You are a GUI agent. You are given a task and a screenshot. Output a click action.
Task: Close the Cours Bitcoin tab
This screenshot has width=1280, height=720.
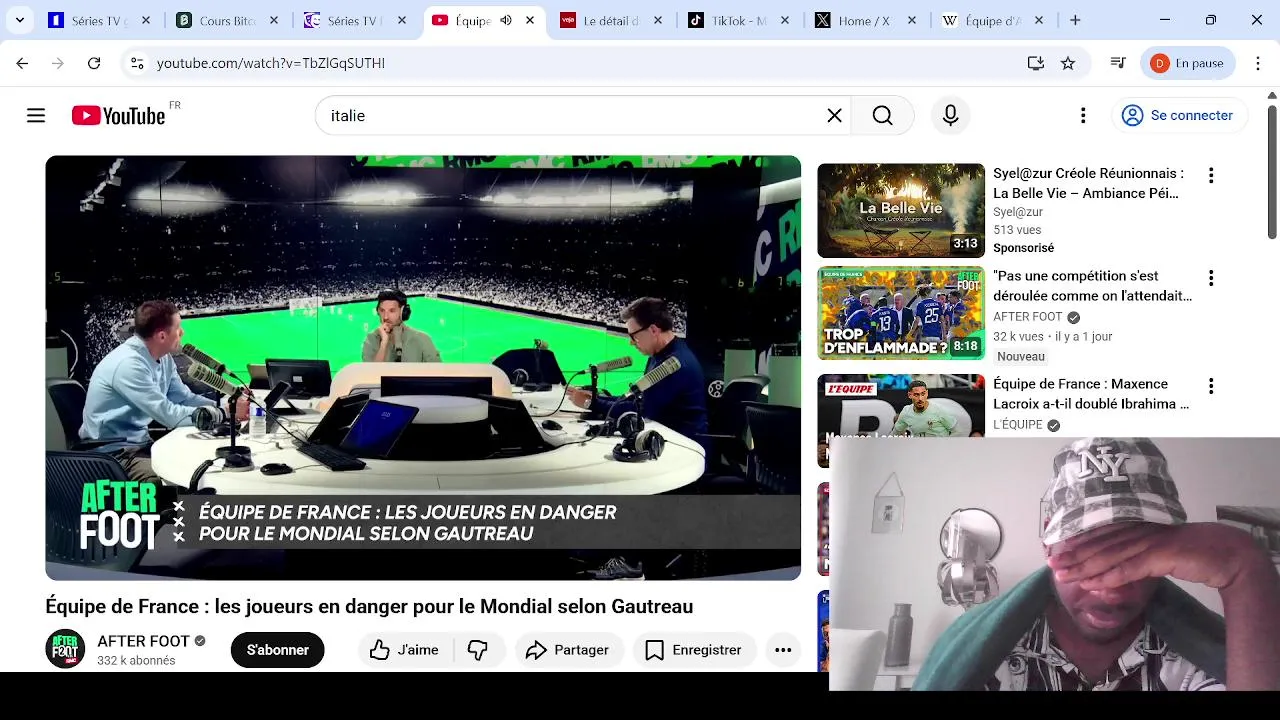pyautogui.click(x=274, y=20)
